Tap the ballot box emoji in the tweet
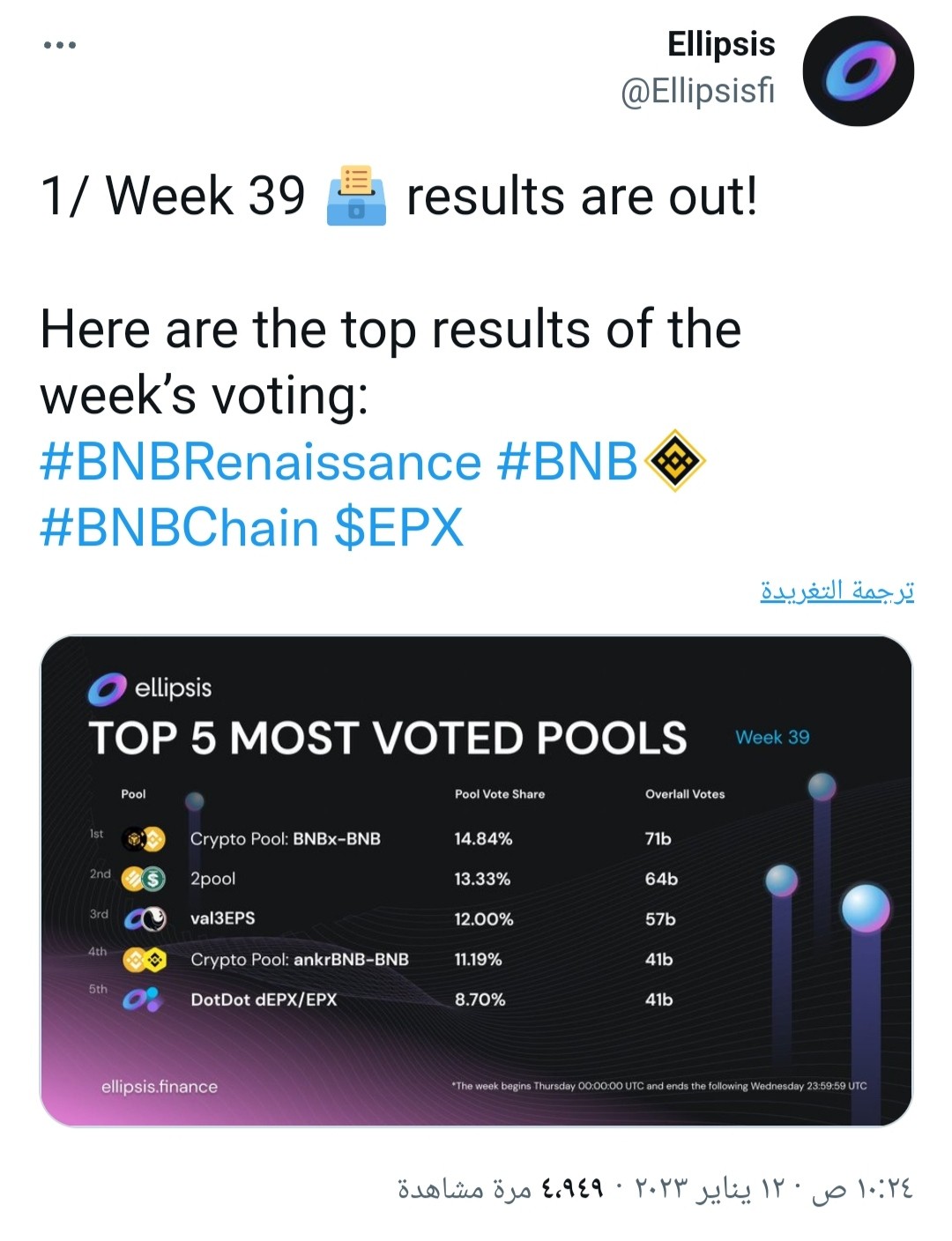The width and height of the screenshot is (952, 1241). [356, 195]
